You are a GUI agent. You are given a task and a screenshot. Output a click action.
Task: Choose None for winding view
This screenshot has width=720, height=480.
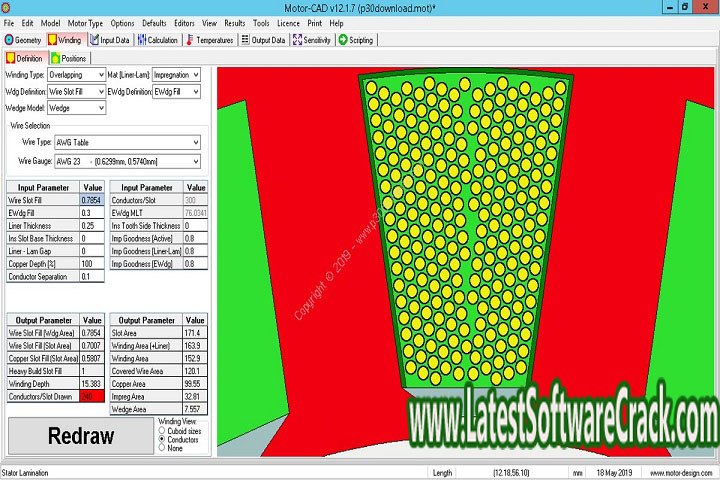162,447
